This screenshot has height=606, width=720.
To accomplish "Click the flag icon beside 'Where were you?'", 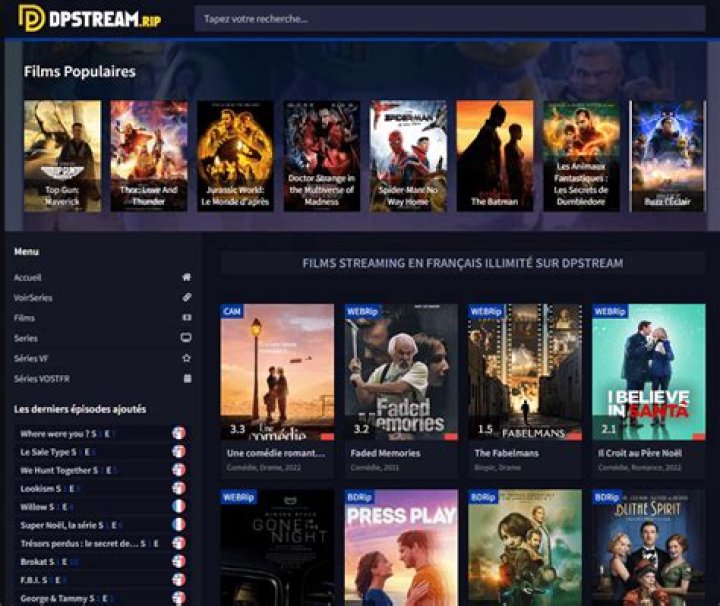I will [x=179, y=433].
